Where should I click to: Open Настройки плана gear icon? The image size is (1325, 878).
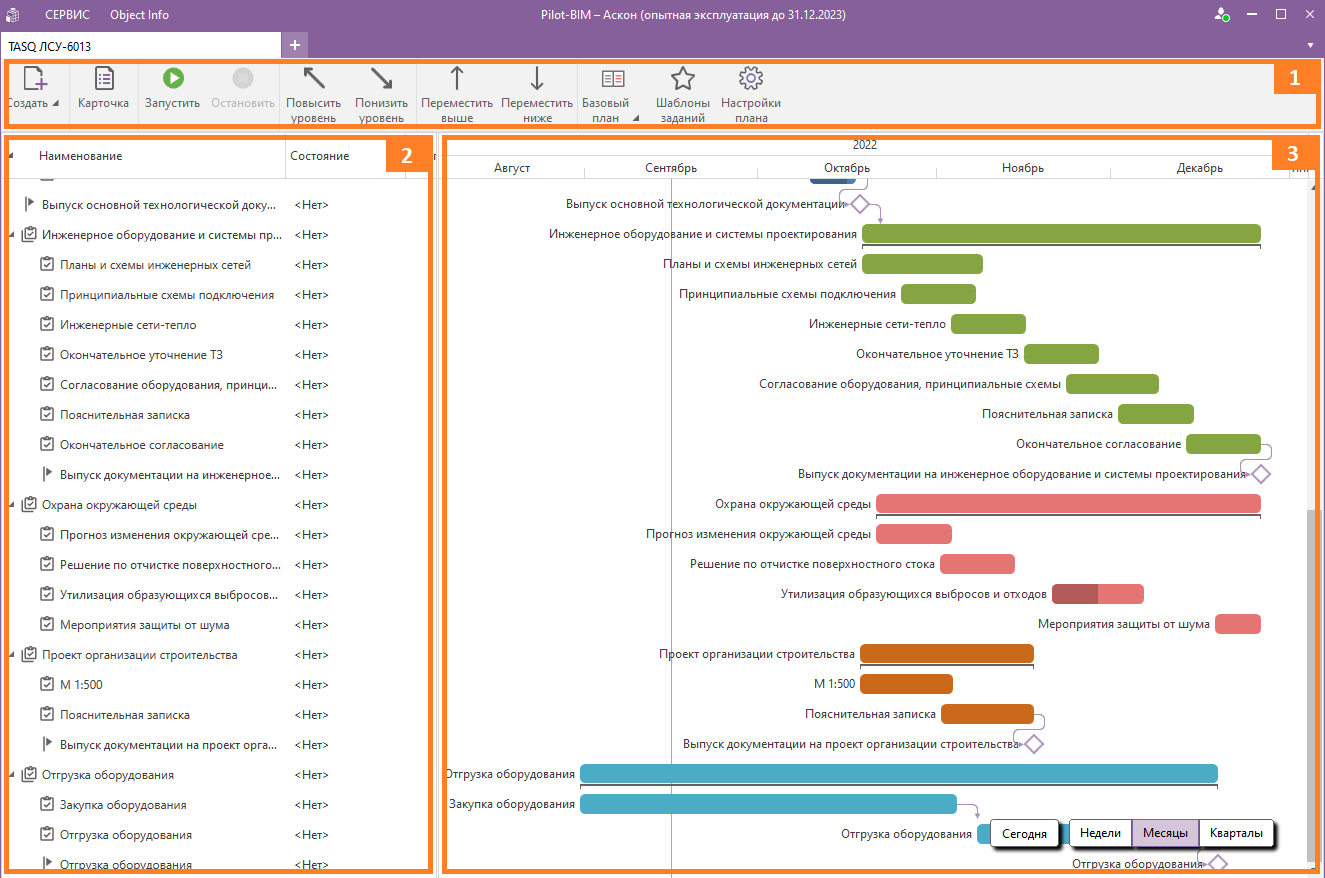[750, 80]
